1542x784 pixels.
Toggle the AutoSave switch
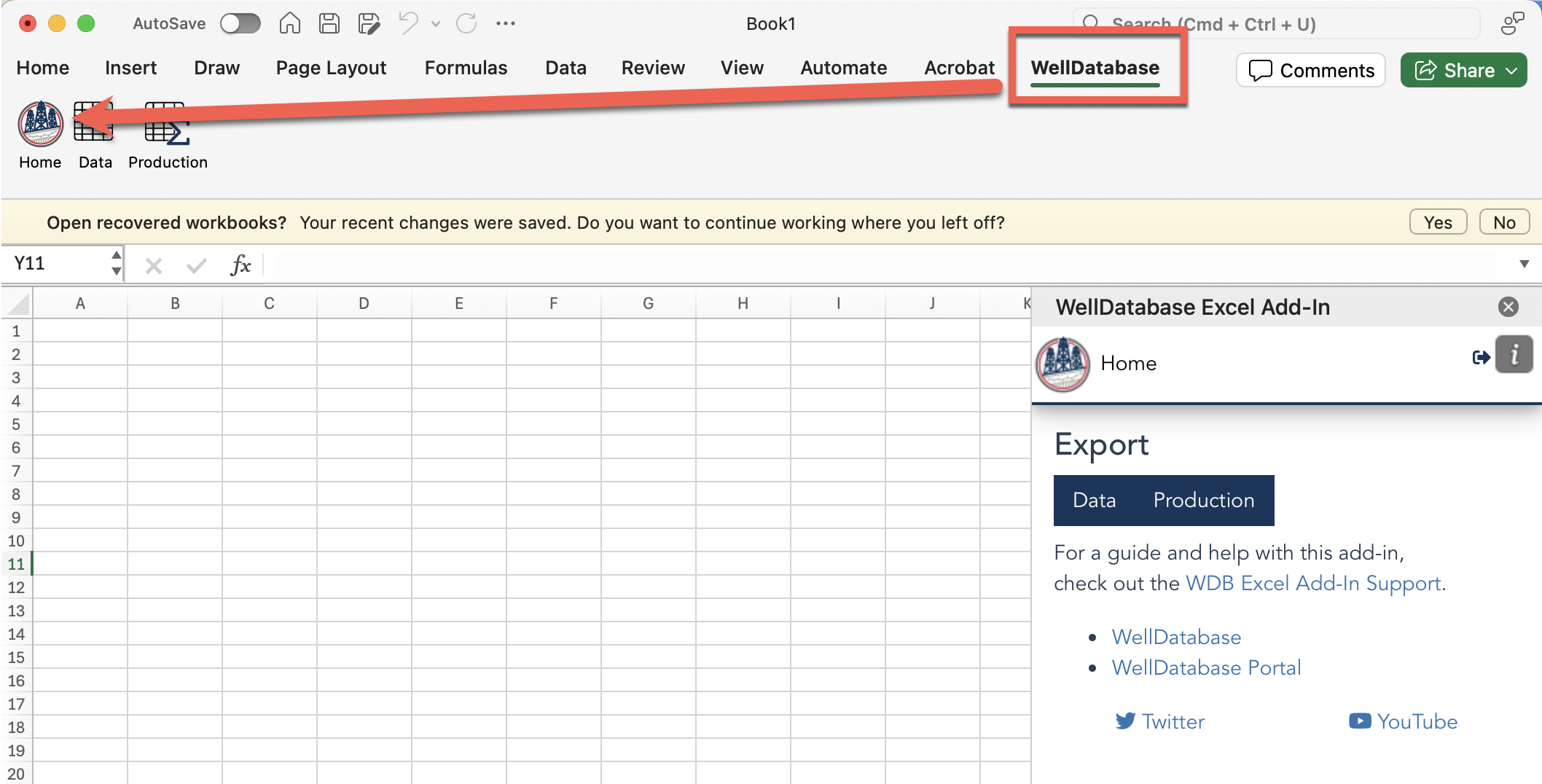pos(240,24)
